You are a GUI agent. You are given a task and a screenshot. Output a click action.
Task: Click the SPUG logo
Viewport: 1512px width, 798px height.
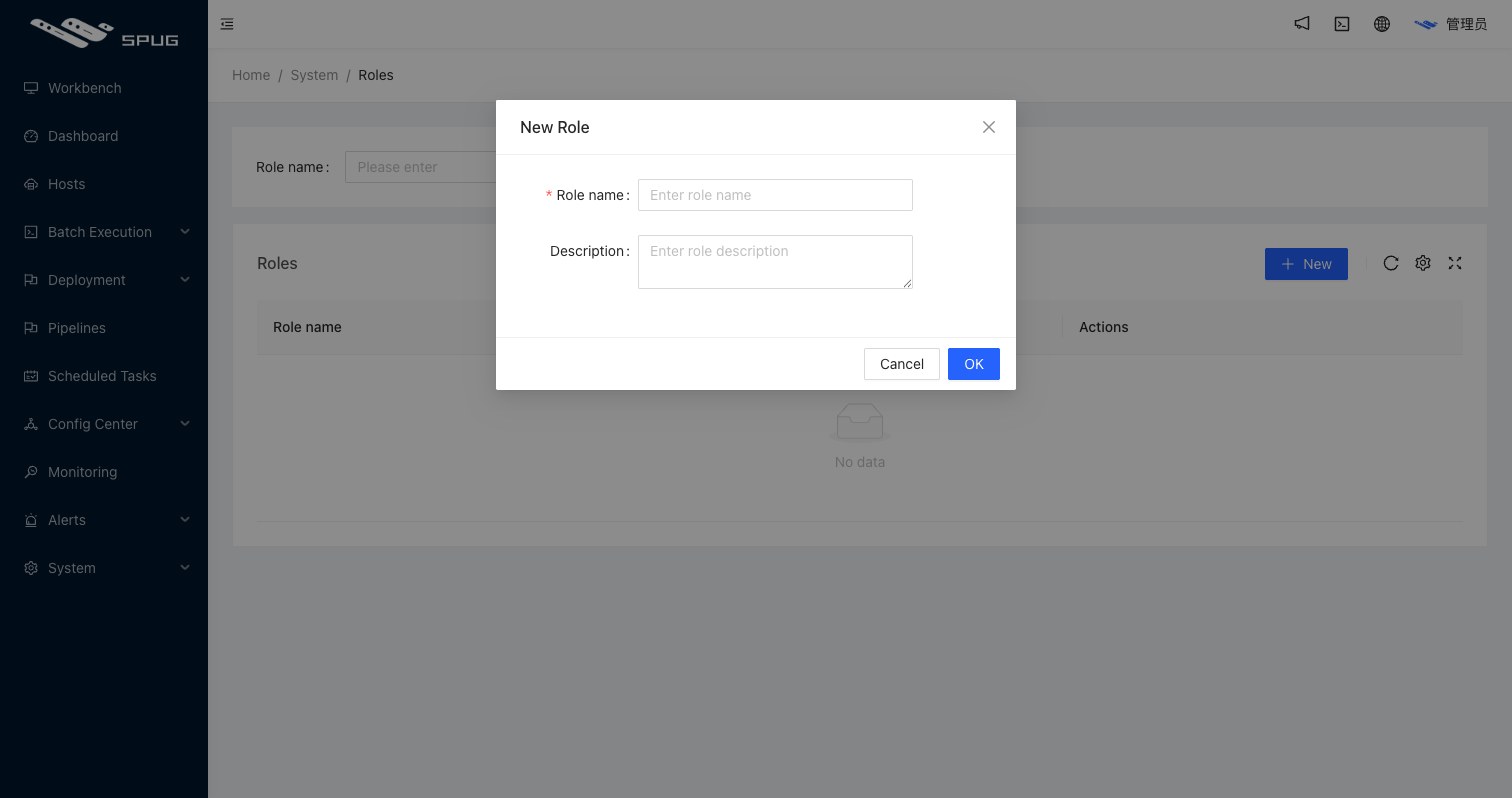pyautogui.click(x=104, y=32)
